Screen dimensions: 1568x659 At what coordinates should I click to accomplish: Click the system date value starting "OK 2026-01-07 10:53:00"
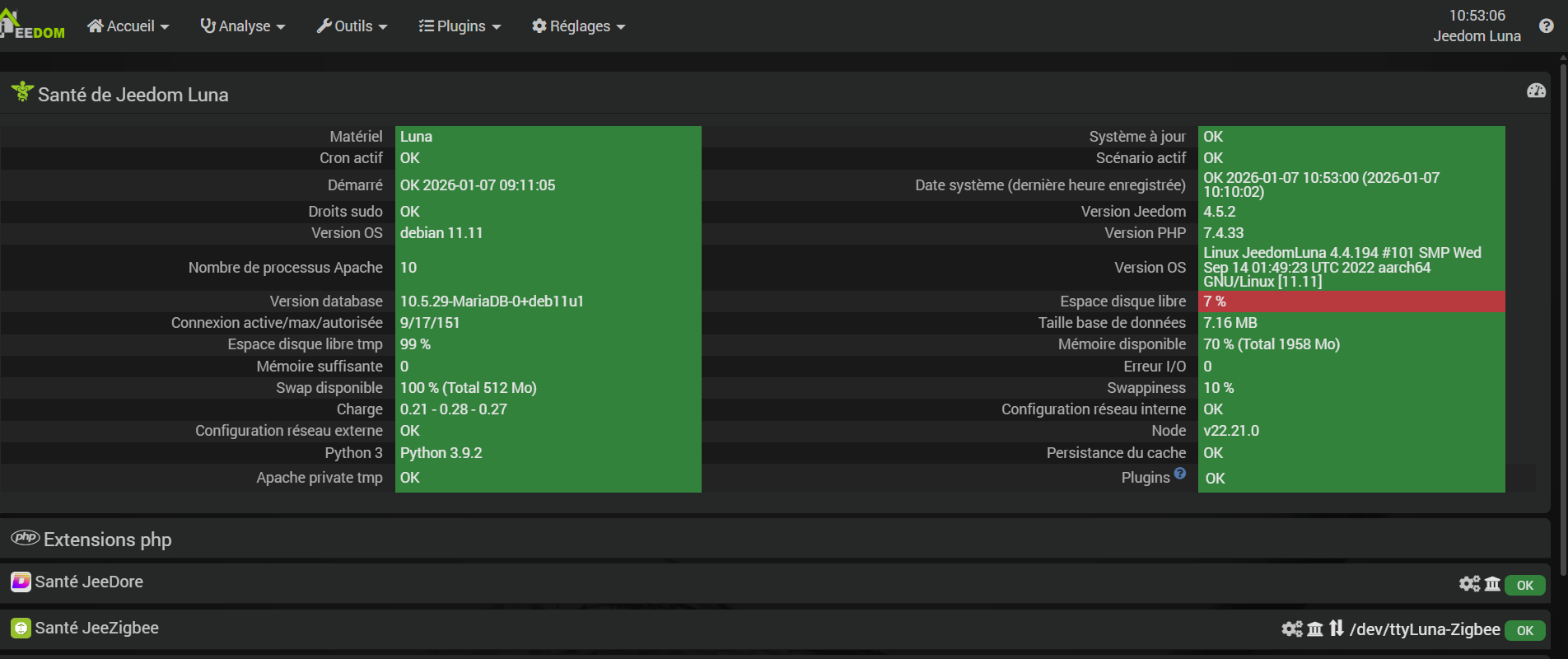(1322, 185)
